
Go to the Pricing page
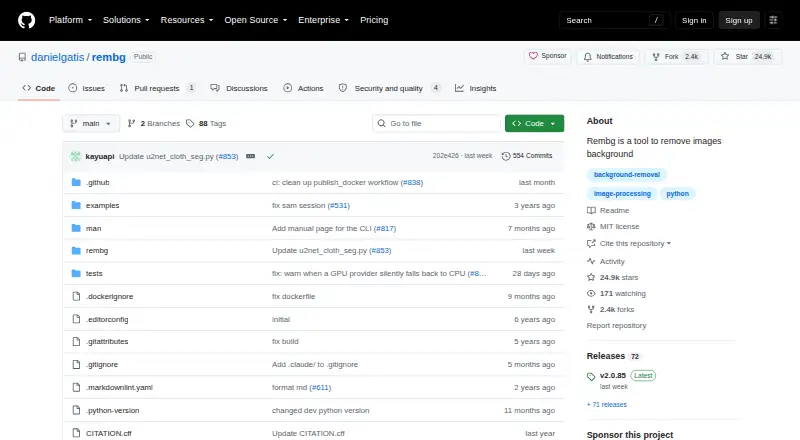pos(374,20)
